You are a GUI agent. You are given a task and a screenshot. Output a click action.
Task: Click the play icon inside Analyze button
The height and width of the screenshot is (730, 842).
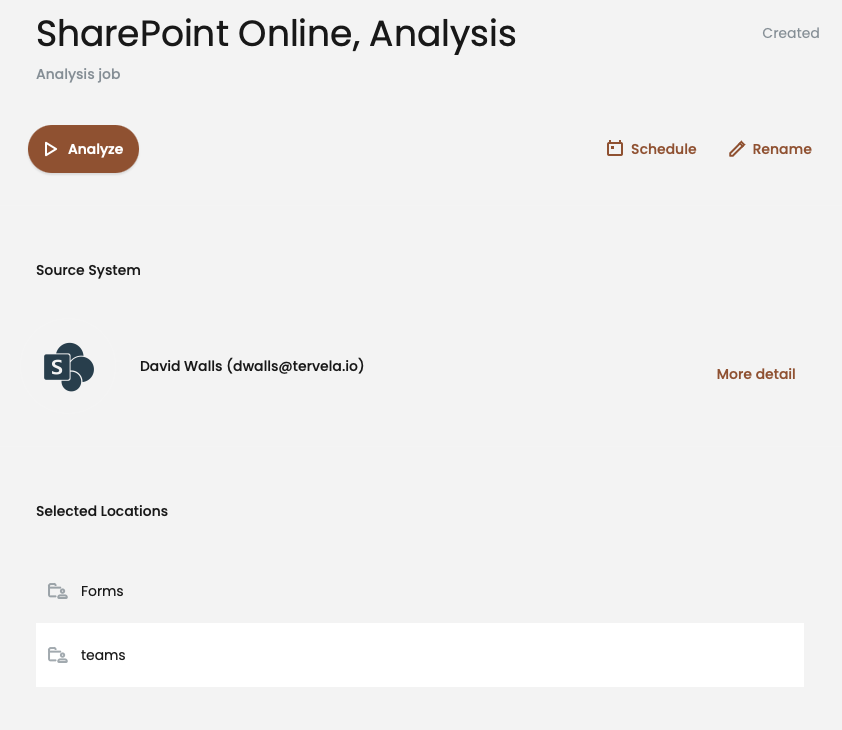coord(51,149)
